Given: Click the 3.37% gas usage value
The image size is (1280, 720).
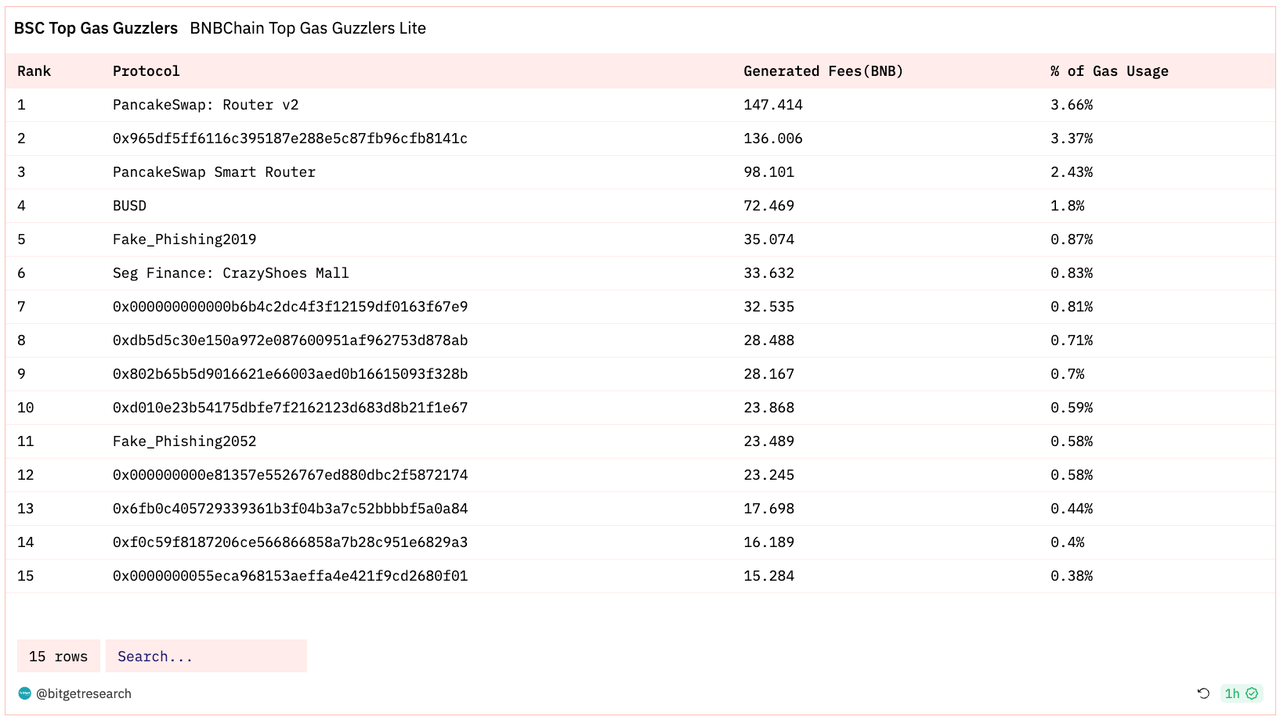Looking at the screenshot, I should coord(1071,138).
